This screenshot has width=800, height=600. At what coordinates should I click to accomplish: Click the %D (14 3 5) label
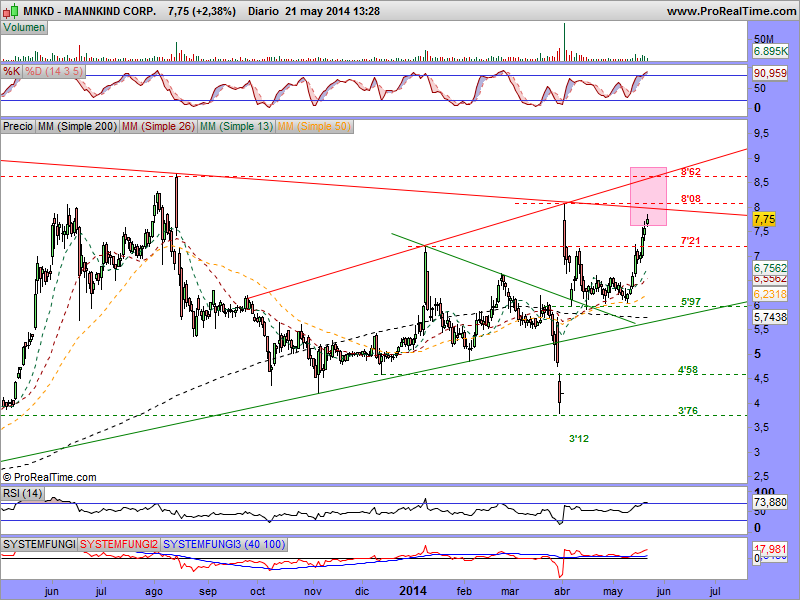pos(54,71)
